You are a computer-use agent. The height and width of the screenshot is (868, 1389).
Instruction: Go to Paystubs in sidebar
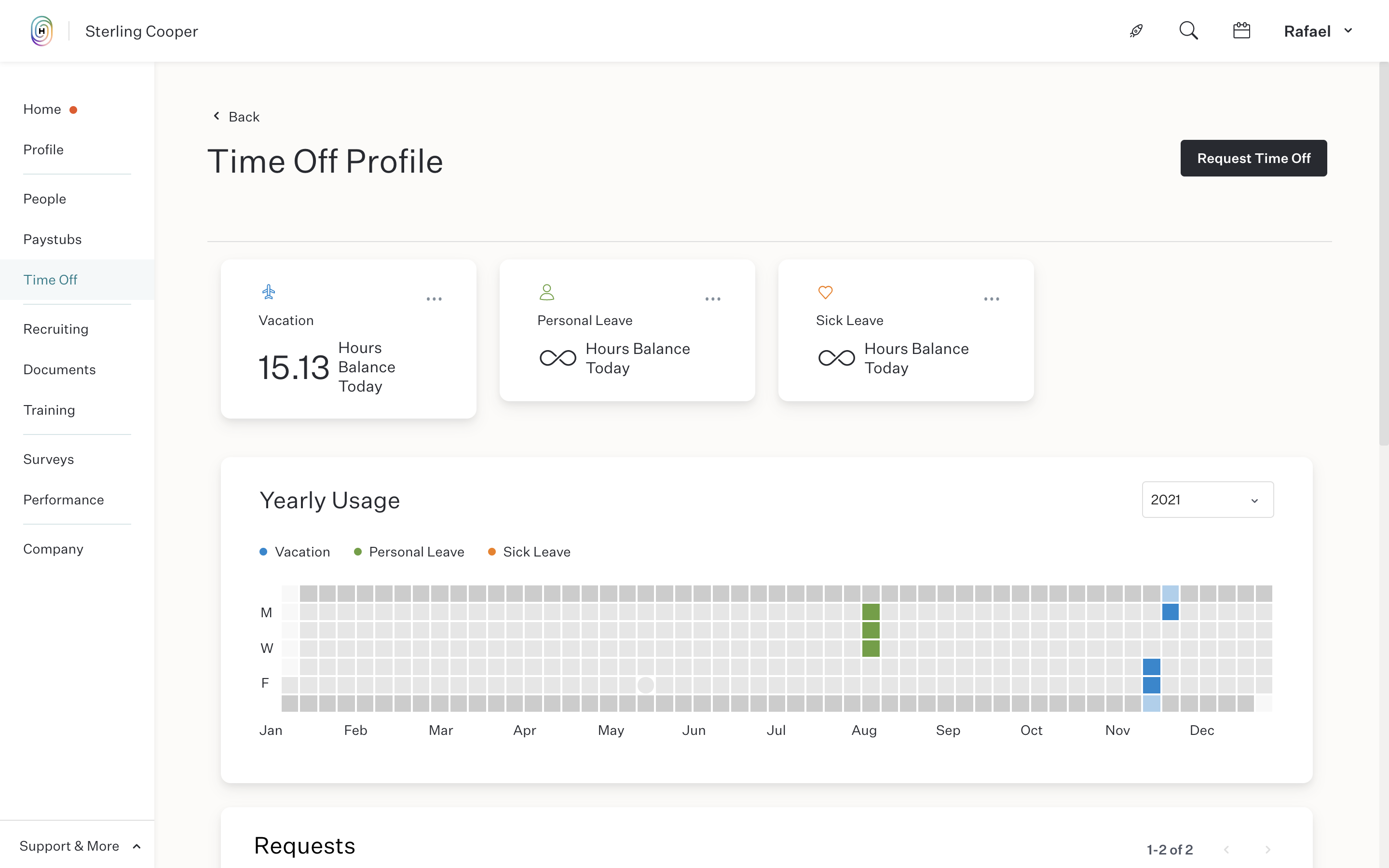tap(52, 239)
